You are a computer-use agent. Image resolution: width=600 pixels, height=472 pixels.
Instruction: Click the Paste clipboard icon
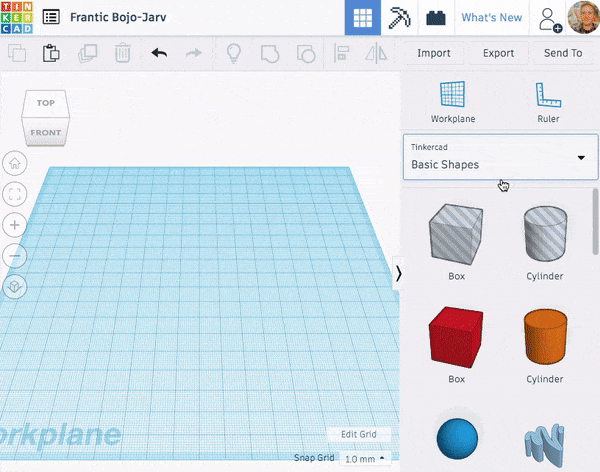51,53
